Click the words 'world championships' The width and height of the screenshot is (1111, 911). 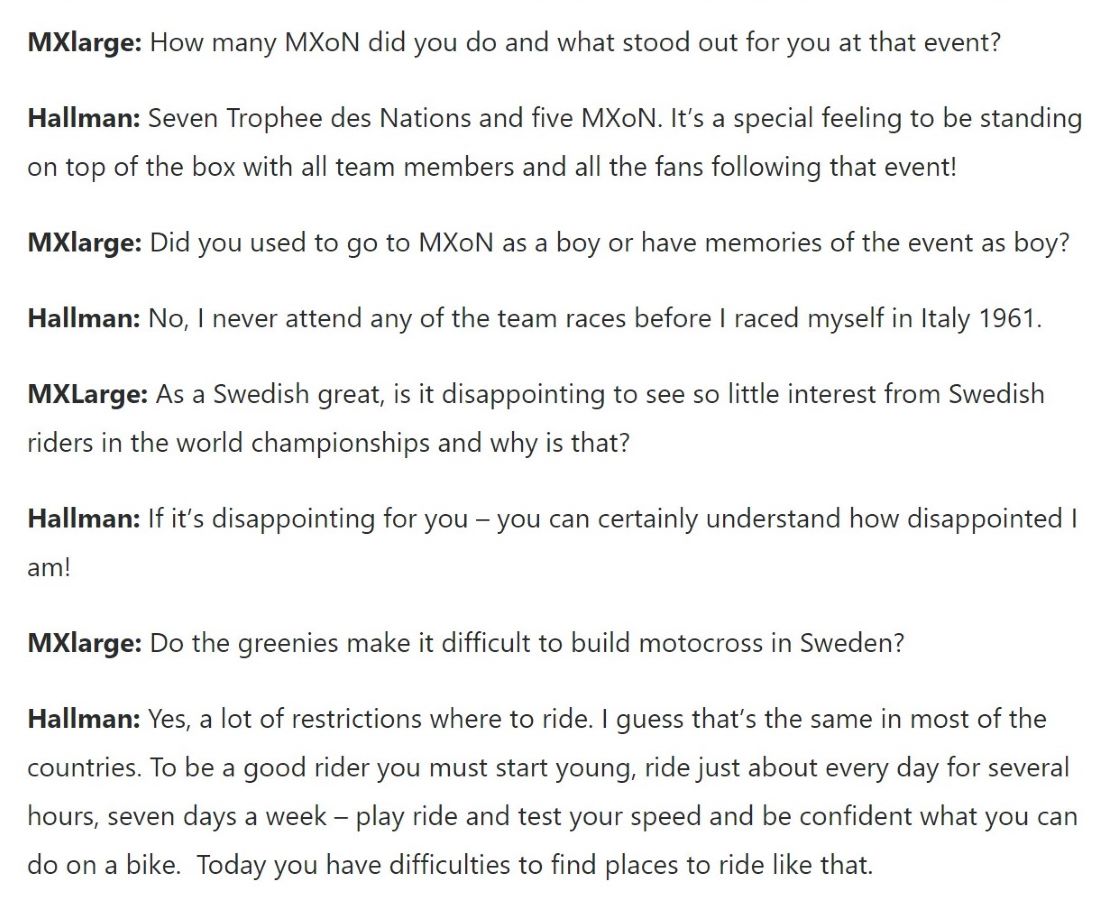303,443
